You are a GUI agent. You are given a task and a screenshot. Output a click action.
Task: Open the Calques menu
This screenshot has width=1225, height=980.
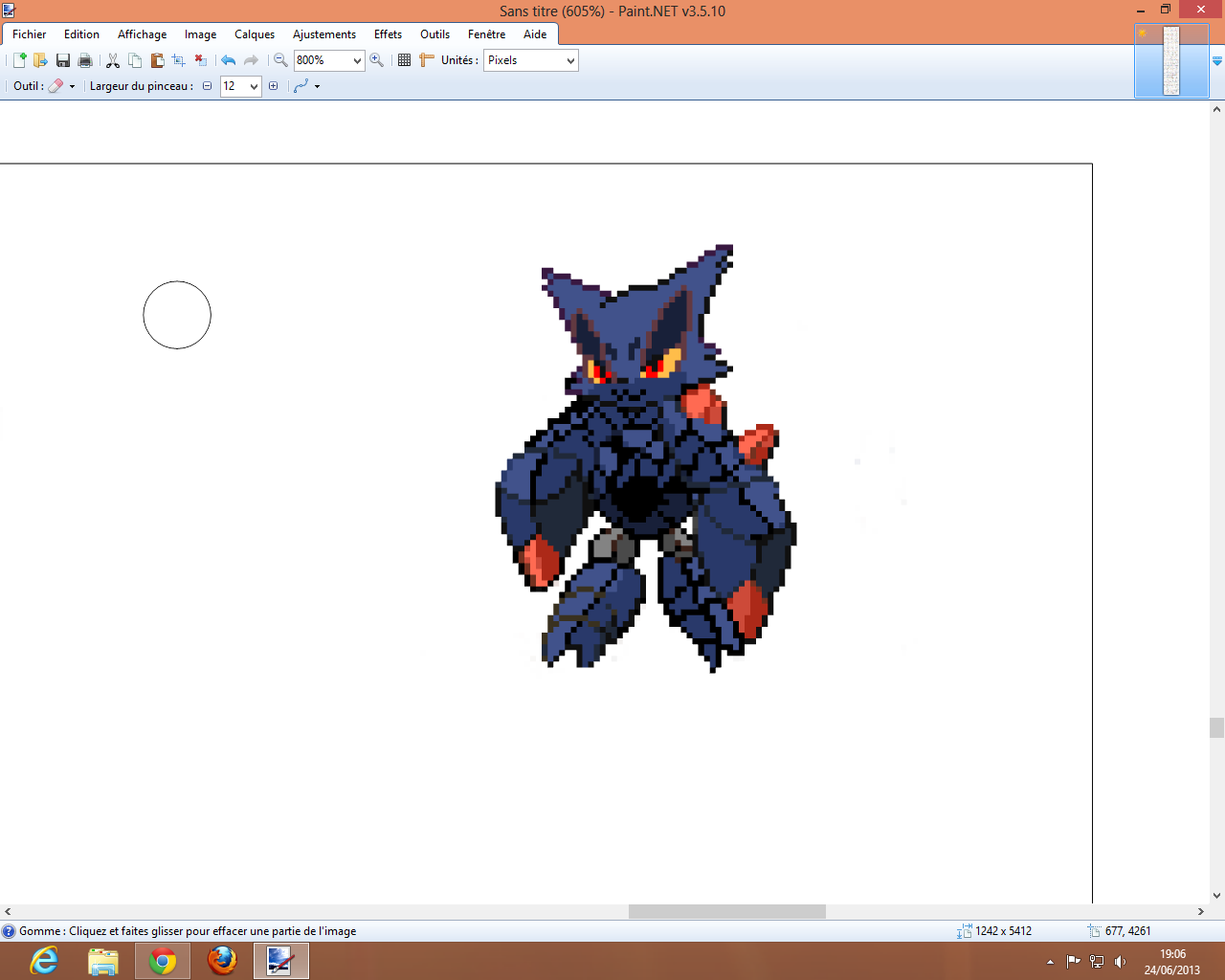pyautogui.click(x=255, y=34)
